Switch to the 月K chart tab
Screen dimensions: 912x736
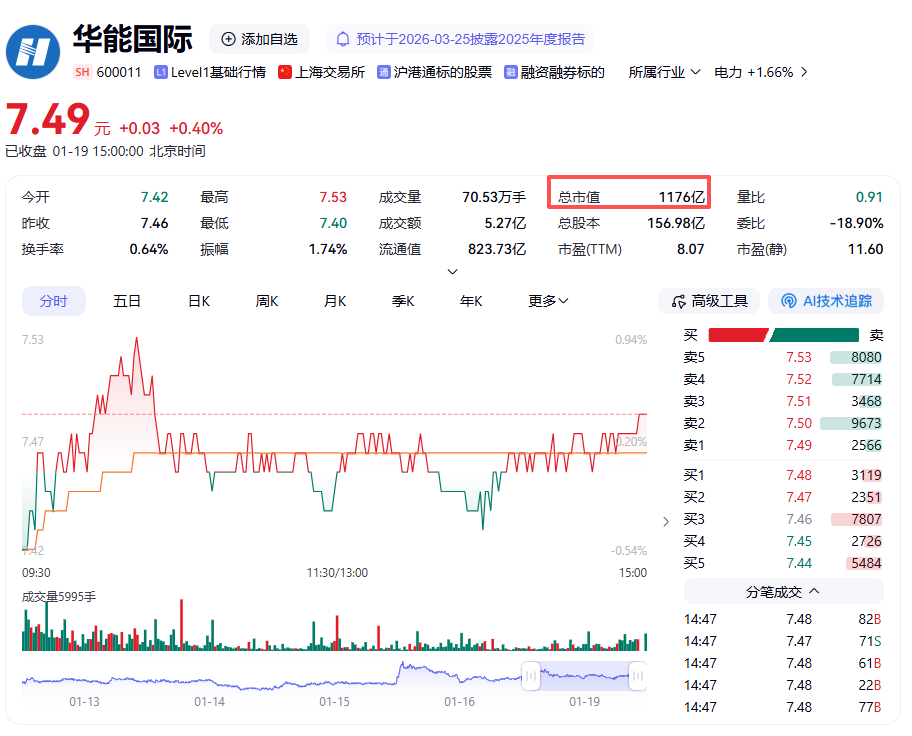tap(335, 301)
